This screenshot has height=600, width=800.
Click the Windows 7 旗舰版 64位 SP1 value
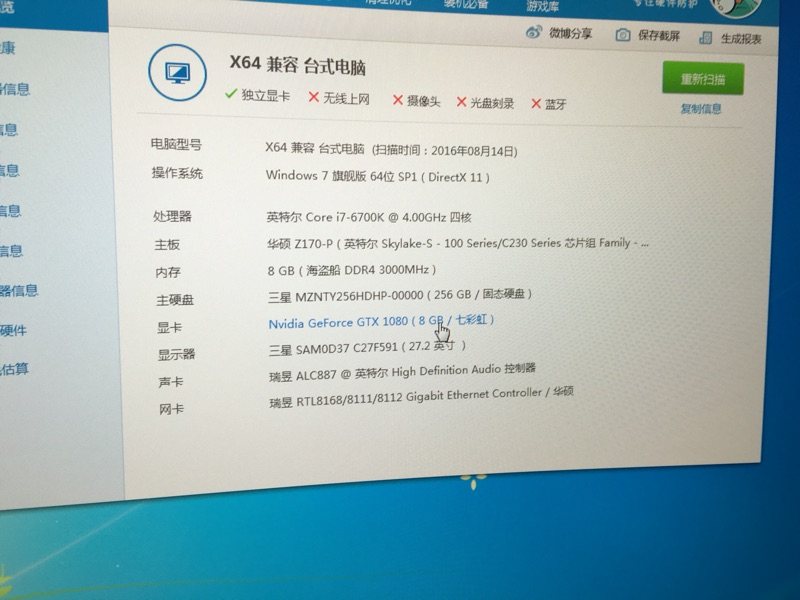[378, 176]
